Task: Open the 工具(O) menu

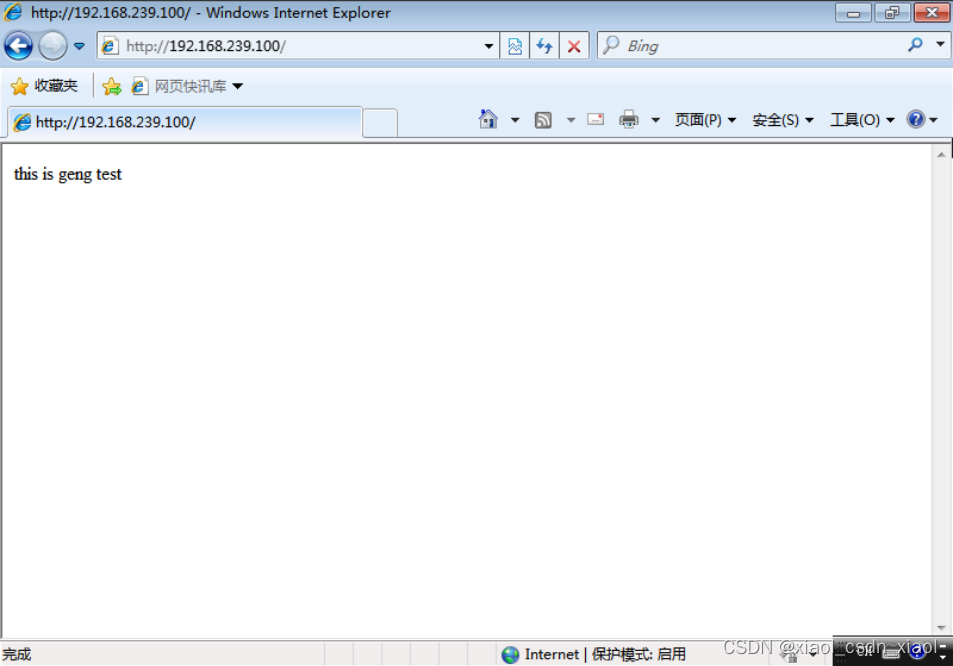Action: [862, 120]
